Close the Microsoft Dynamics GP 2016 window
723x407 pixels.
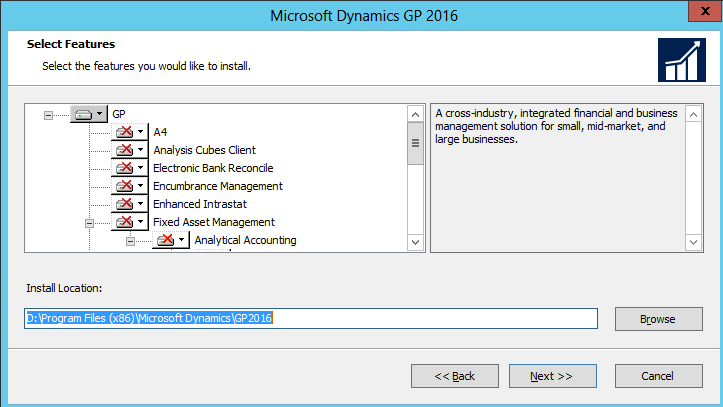[x=705, y=11]
